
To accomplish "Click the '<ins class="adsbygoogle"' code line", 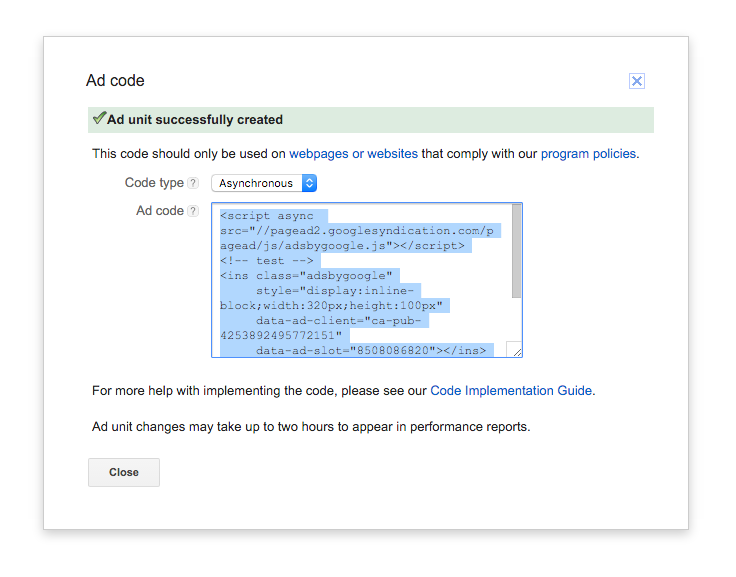I will click(306, 276).
